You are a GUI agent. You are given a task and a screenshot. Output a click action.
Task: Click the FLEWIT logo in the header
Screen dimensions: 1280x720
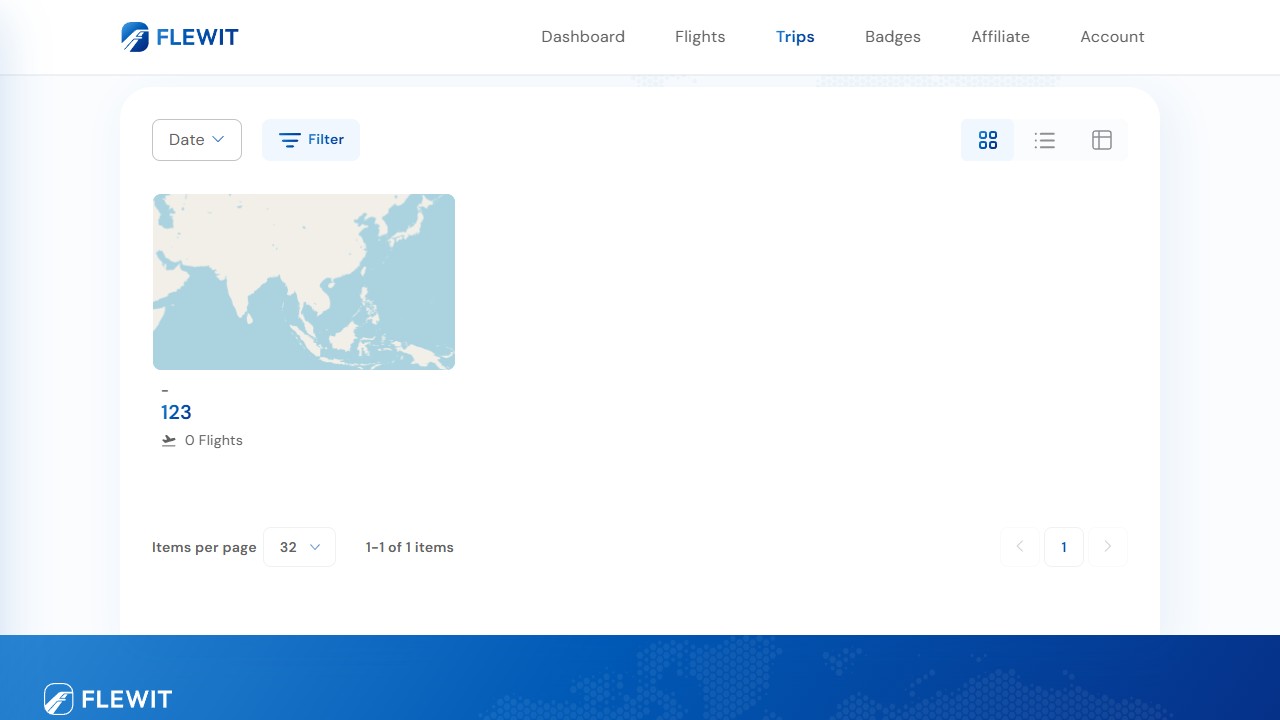180,37
